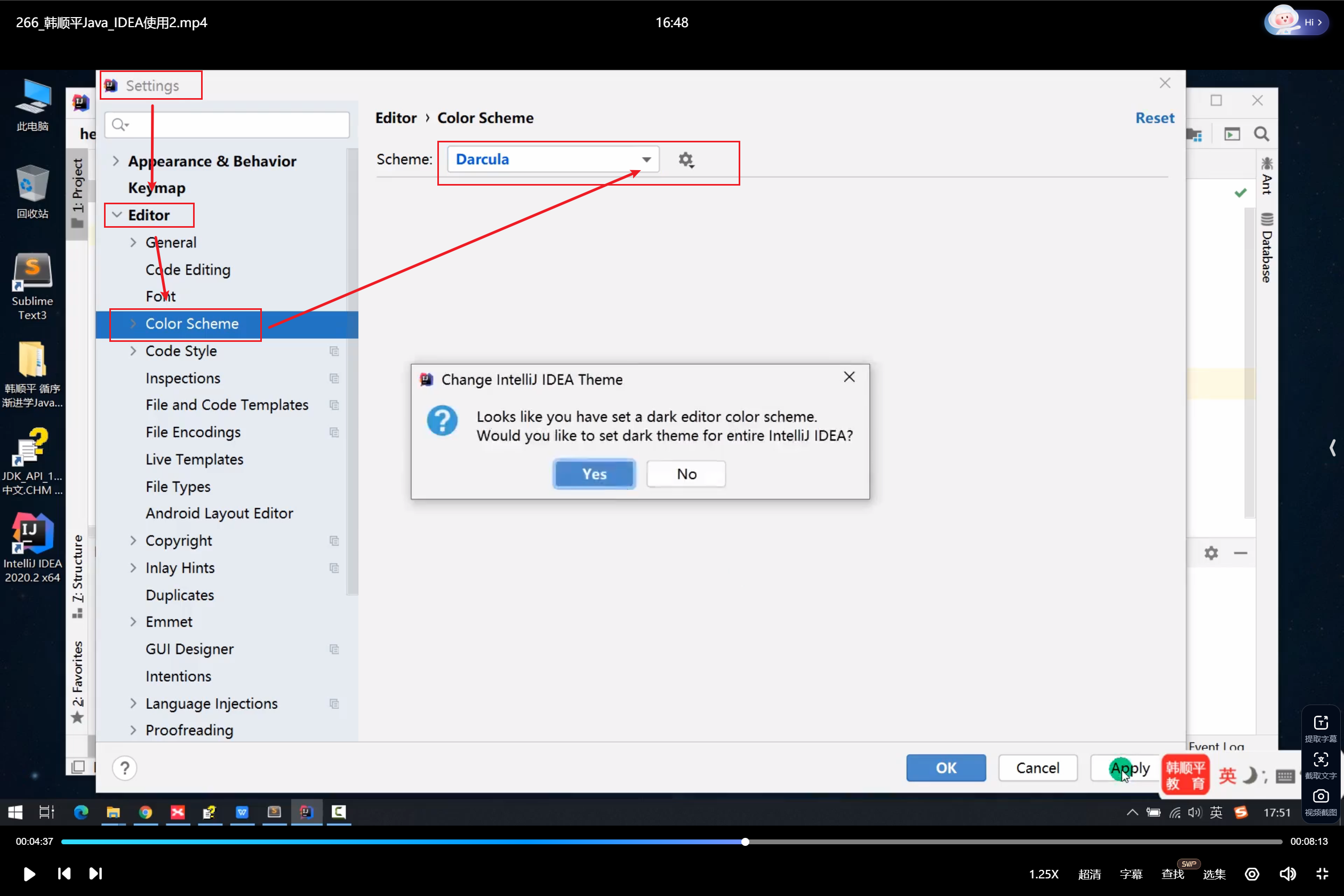Click the volume speaker icon in player
Image resolution: width=1344 pixels, height=896 pixels.
[1287, 874]
